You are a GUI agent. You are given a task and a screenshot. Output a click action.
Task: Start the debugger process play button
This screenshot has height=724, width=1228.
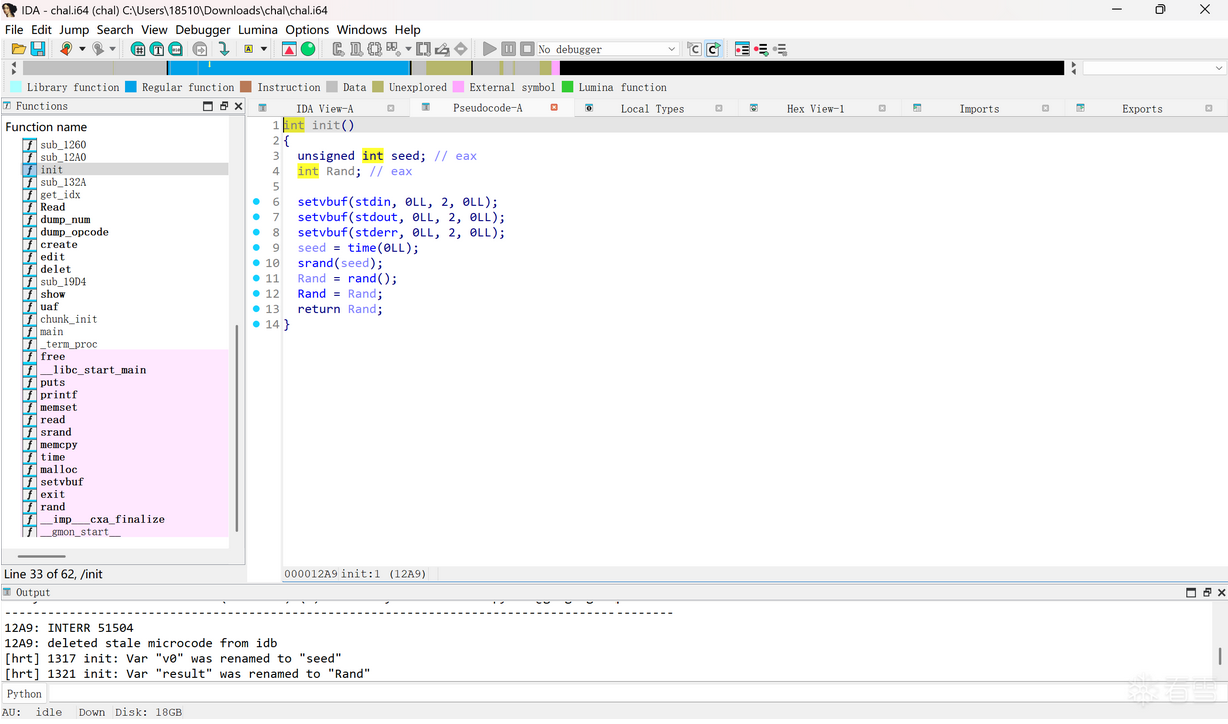(x=489, y=49)
